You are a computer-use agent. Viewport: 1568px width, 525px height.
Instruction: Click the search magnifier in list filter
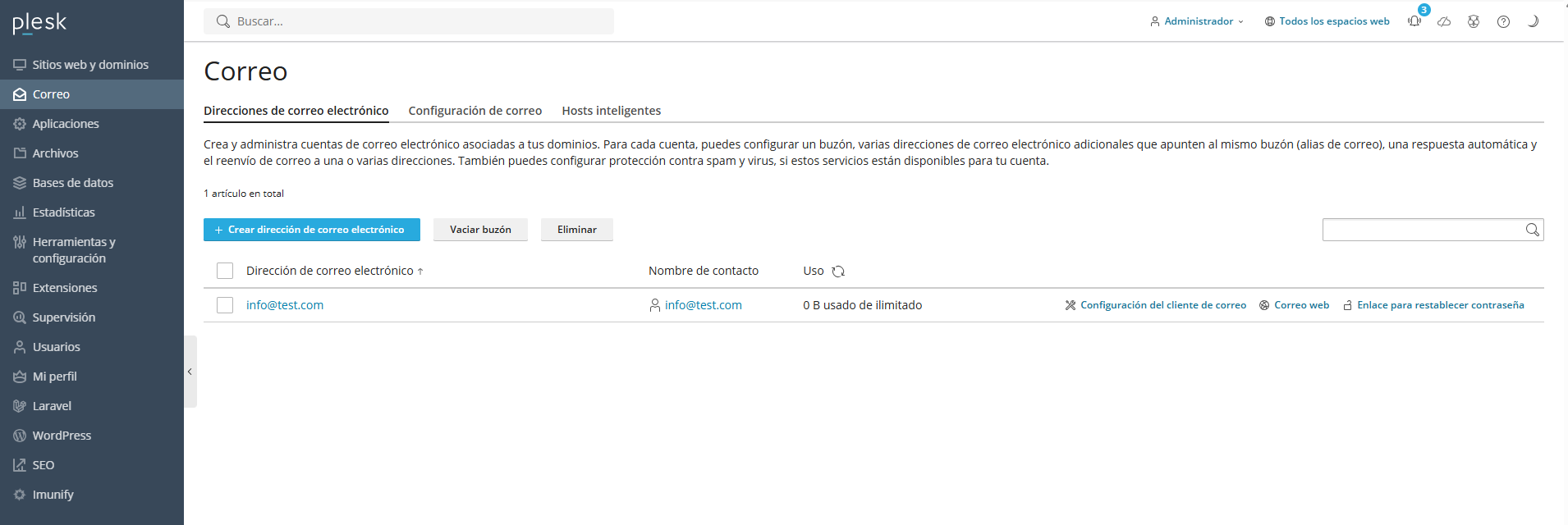click(1532, 230)
